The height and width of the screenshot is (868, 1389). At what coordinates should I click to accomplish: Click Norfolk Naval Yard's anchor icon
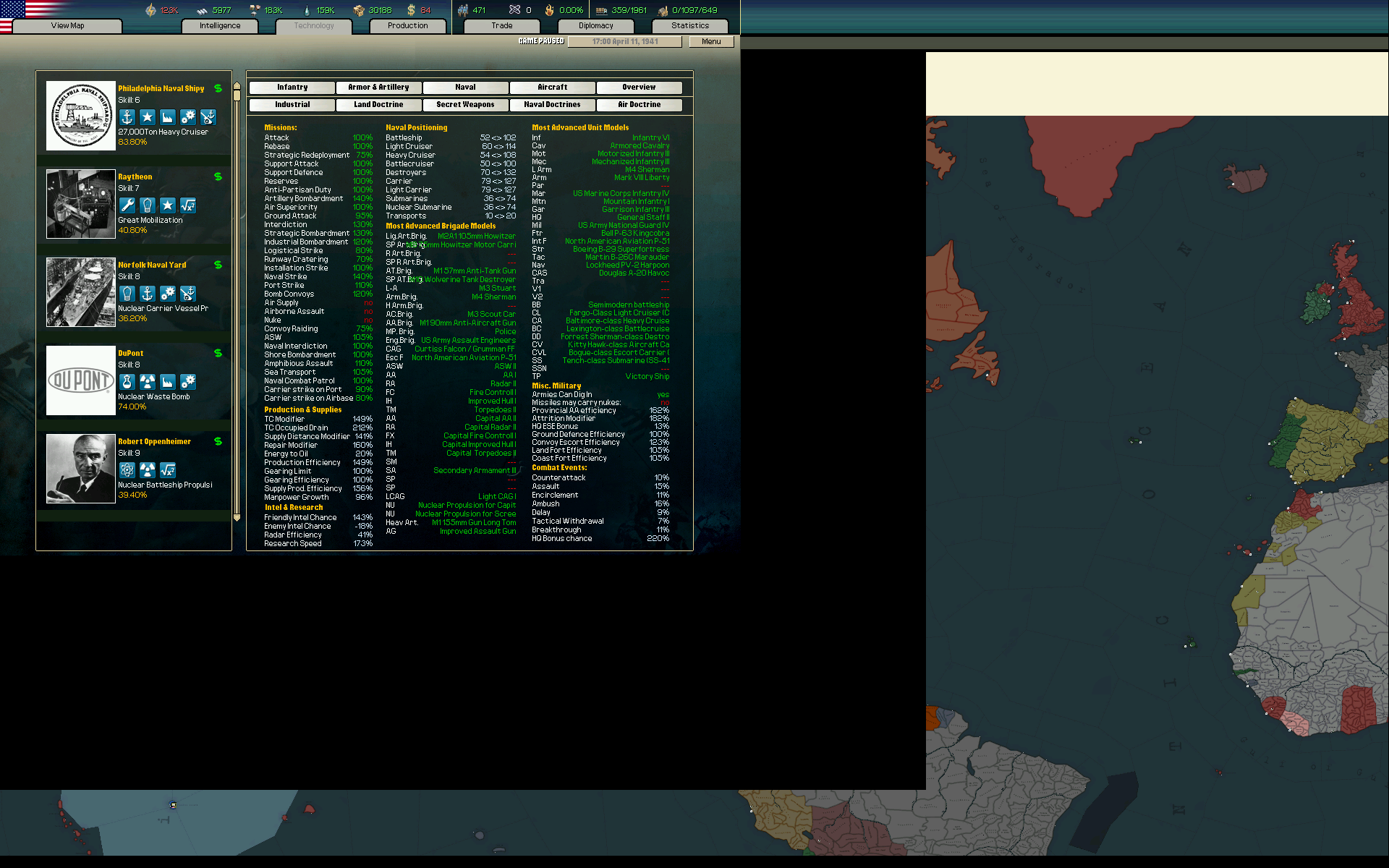click(x=148, y=294)
